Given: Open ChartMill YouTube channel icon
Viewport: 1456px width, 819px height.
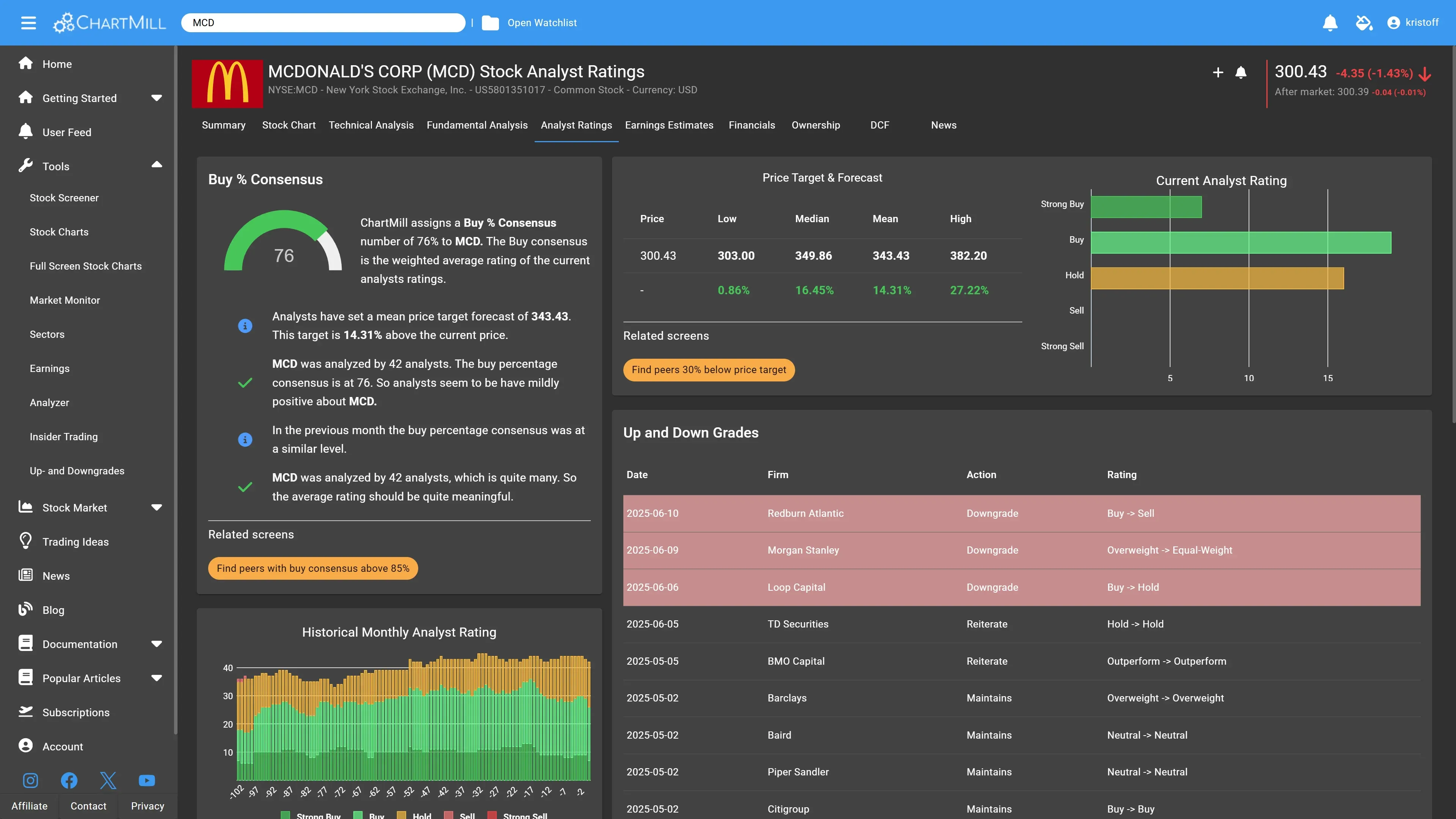Looking at the screenshot, I should [147, 781].
